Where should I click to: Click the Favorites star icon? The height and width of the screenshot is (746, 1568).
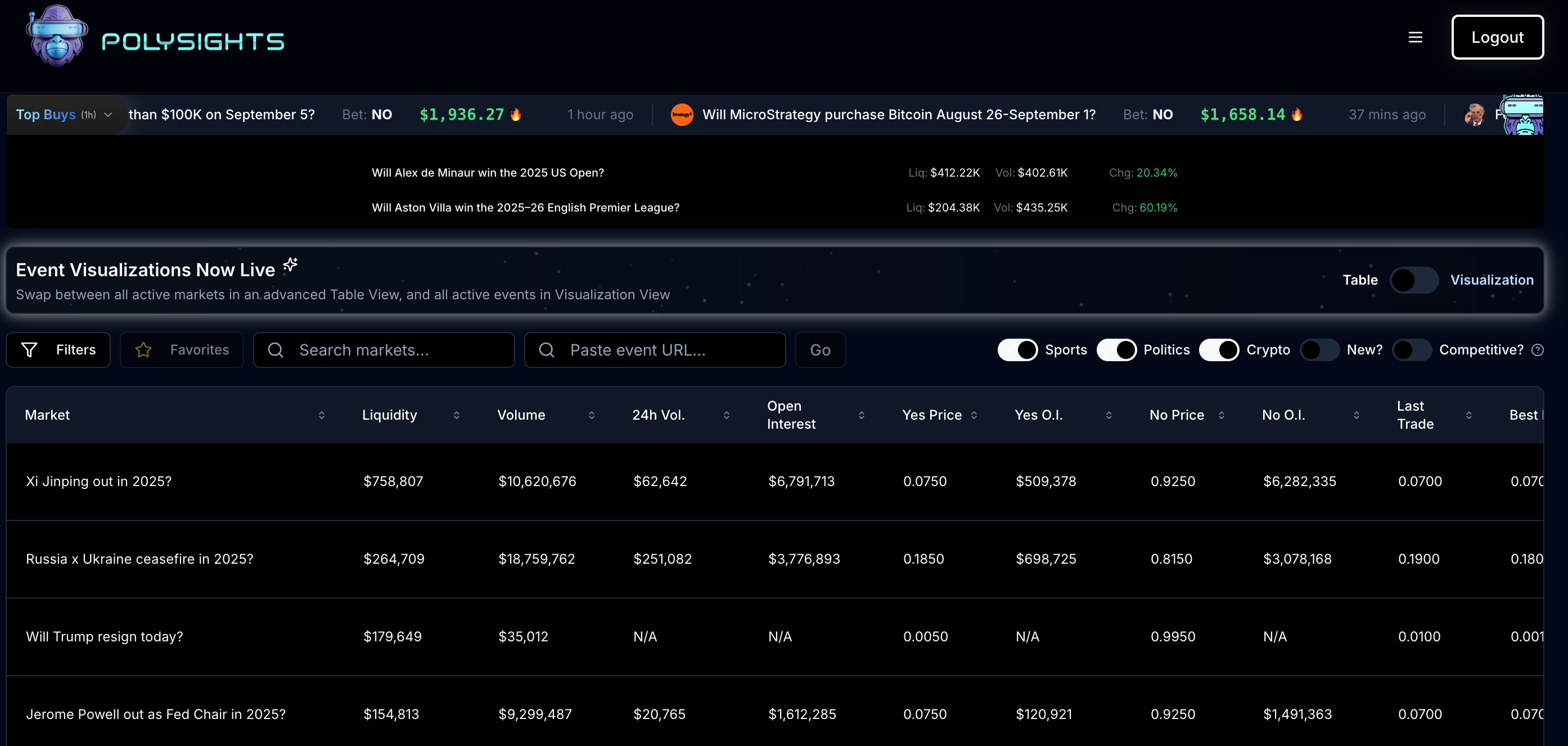[143, 349]
